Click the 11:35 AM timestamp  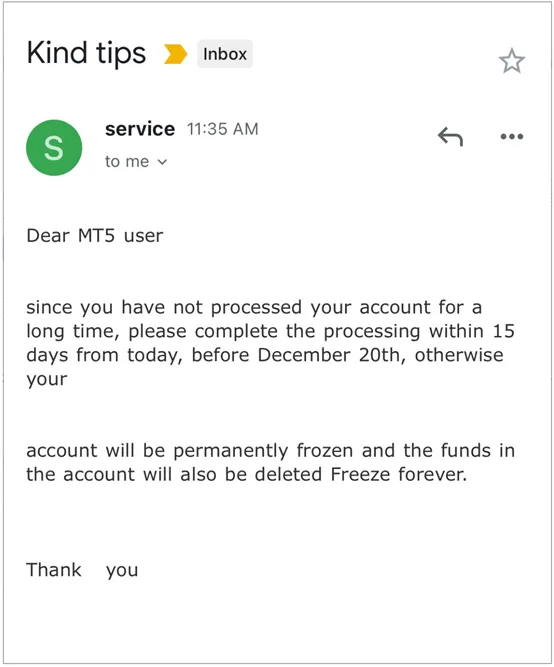[223, 129]
